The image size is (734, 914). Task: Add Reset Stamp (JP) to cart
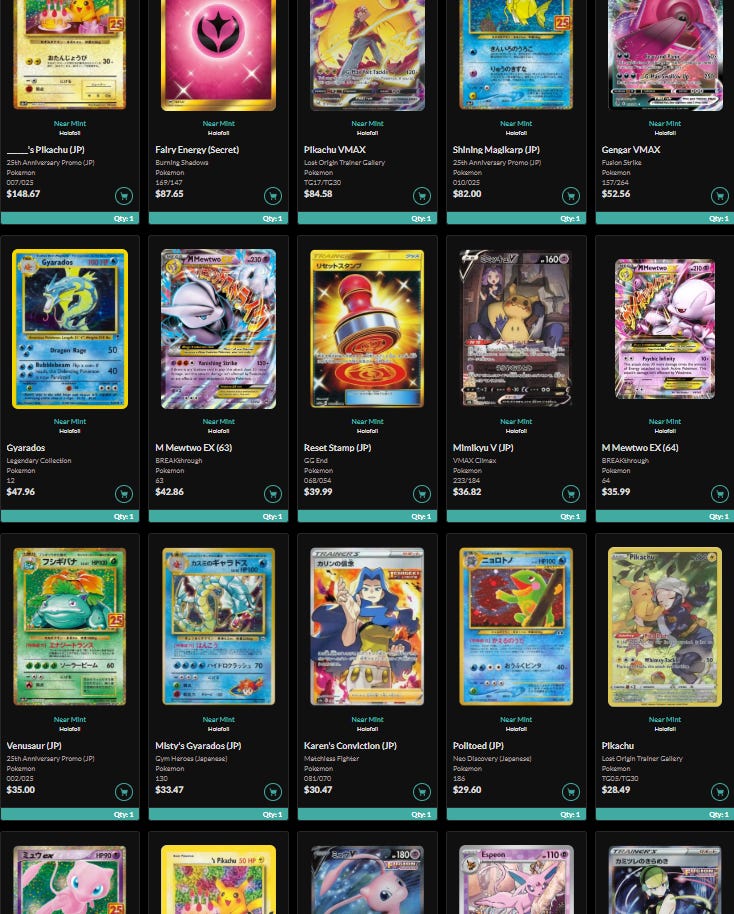422,494
